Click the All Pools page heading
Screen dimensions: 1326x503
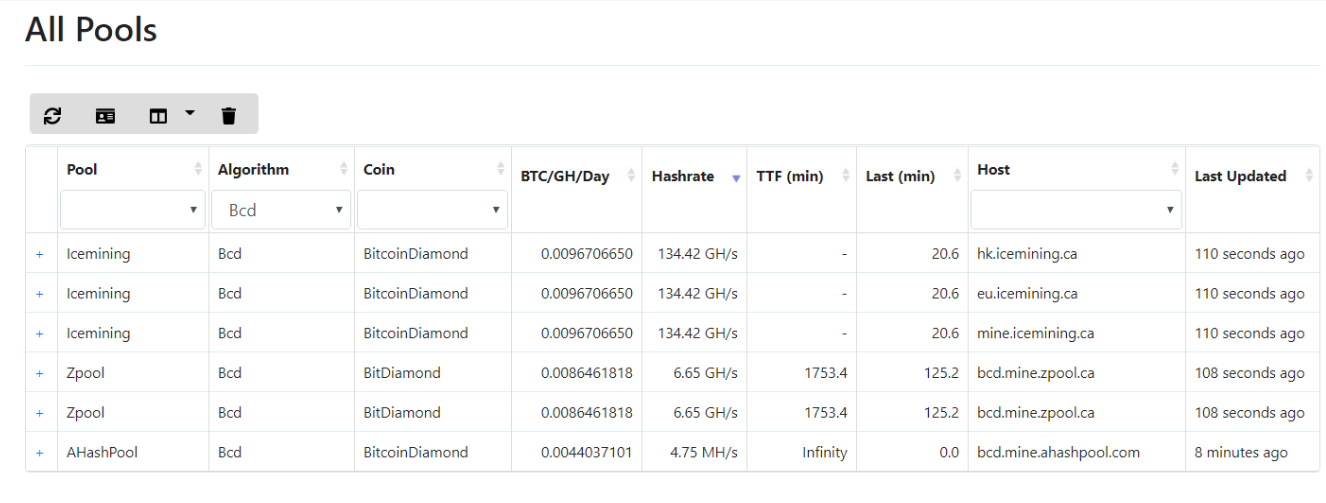click(91, 30)
